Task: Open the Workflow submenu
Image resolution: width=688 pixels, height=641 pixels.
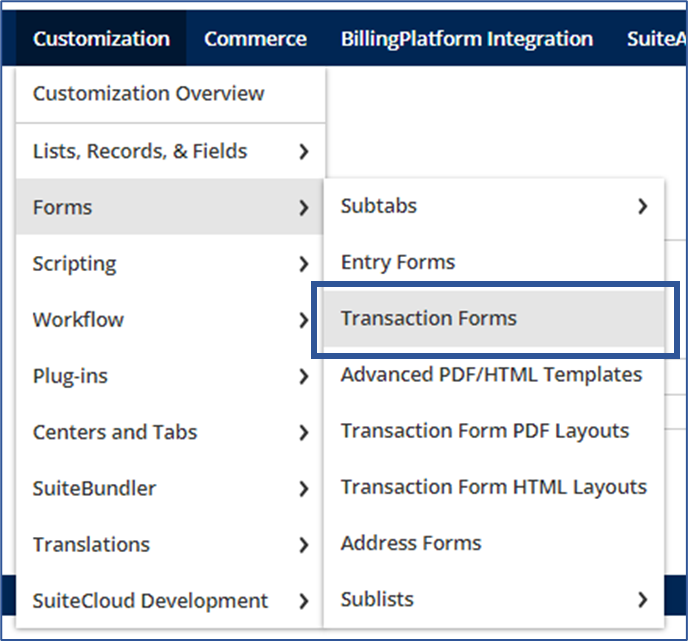Action: [170, 319]
